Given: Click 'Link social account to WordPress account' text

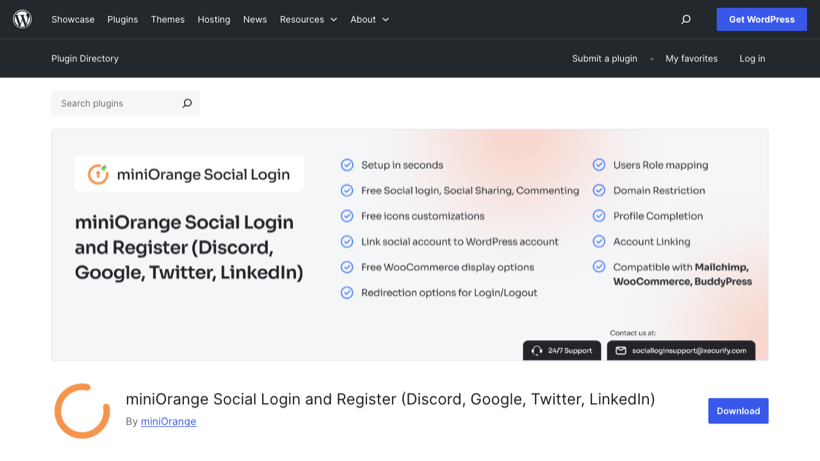Looking at the screenshot, I should pyautogui.click(x=460, y=241).
